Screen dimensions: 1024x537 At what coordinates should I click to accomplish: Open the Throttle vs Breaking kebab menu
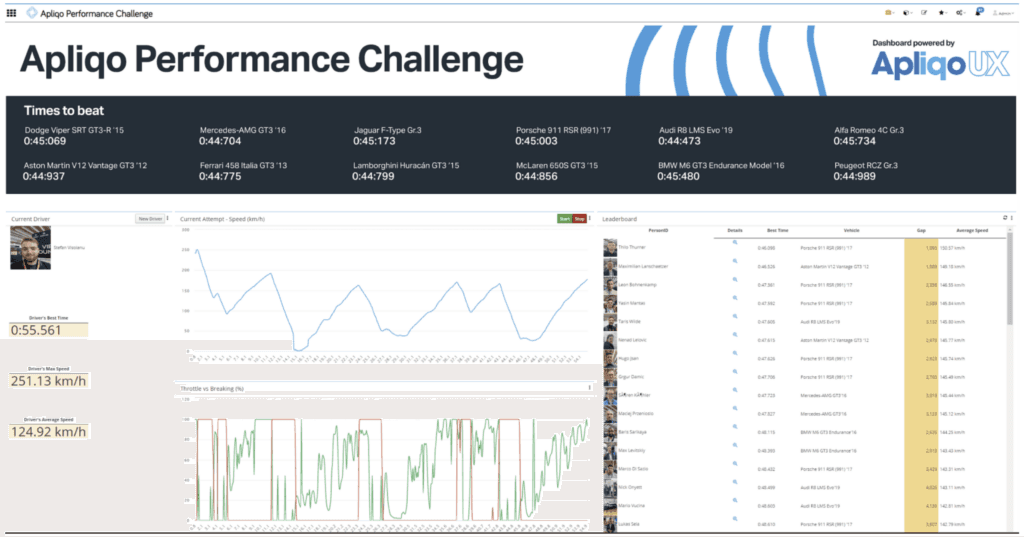(590, 388)
